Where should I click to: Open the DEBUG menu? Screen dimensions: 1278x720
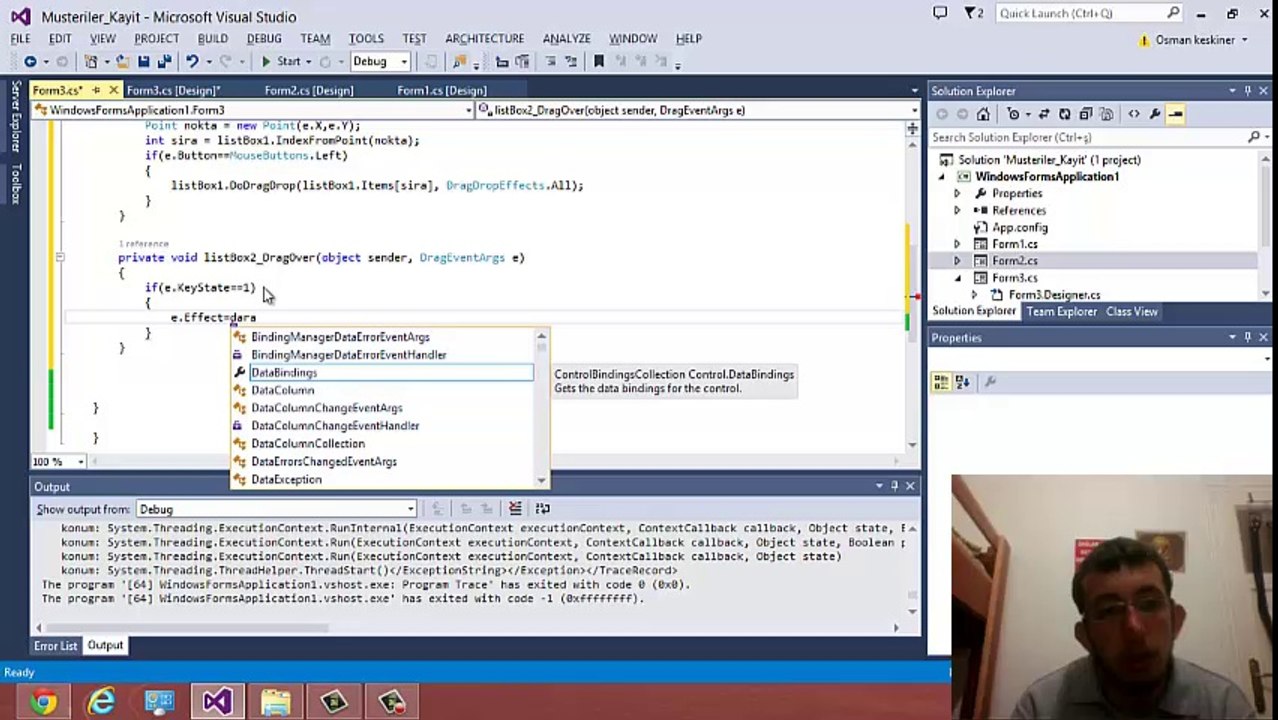264,38
